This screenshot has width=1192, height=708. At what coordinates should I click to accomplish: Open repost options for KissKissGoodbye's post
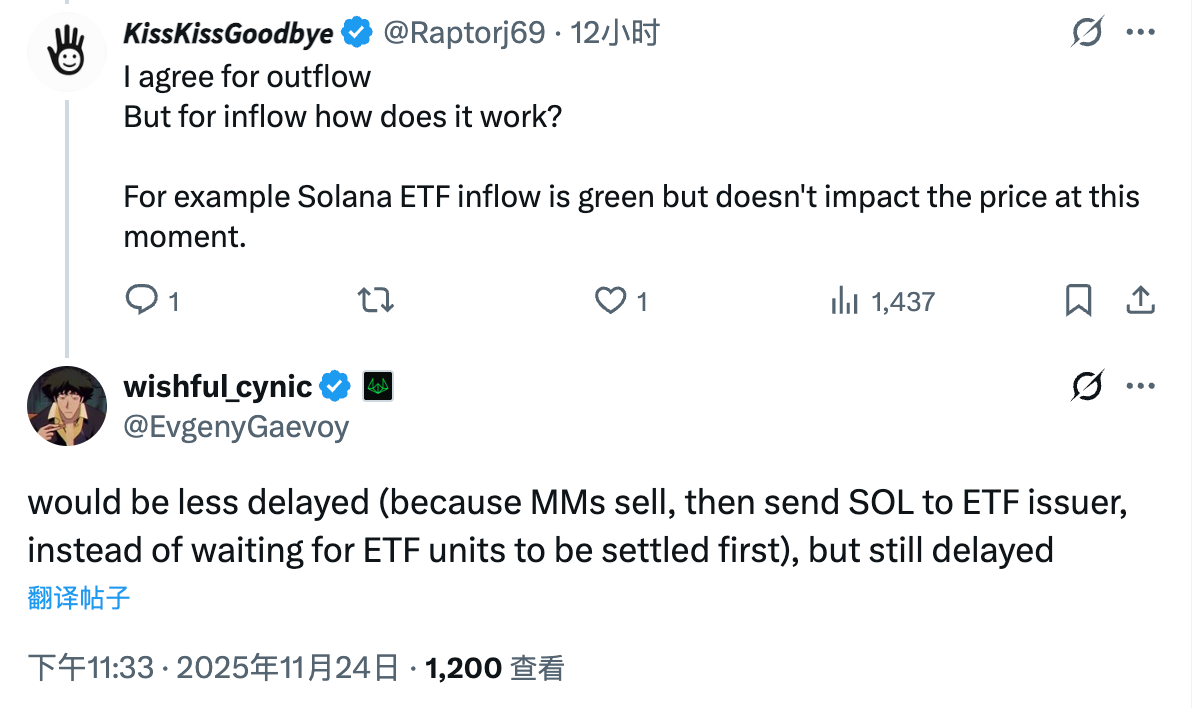click(x=375, y=300)
